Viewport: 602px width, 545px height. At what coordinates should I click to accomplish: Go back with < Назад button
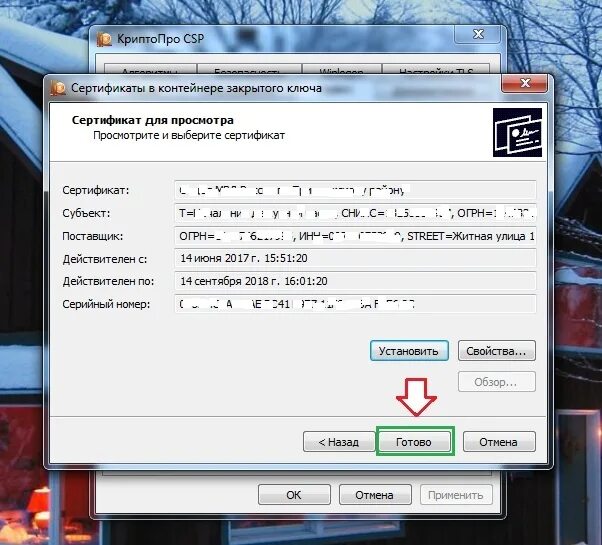pos(339,442)
